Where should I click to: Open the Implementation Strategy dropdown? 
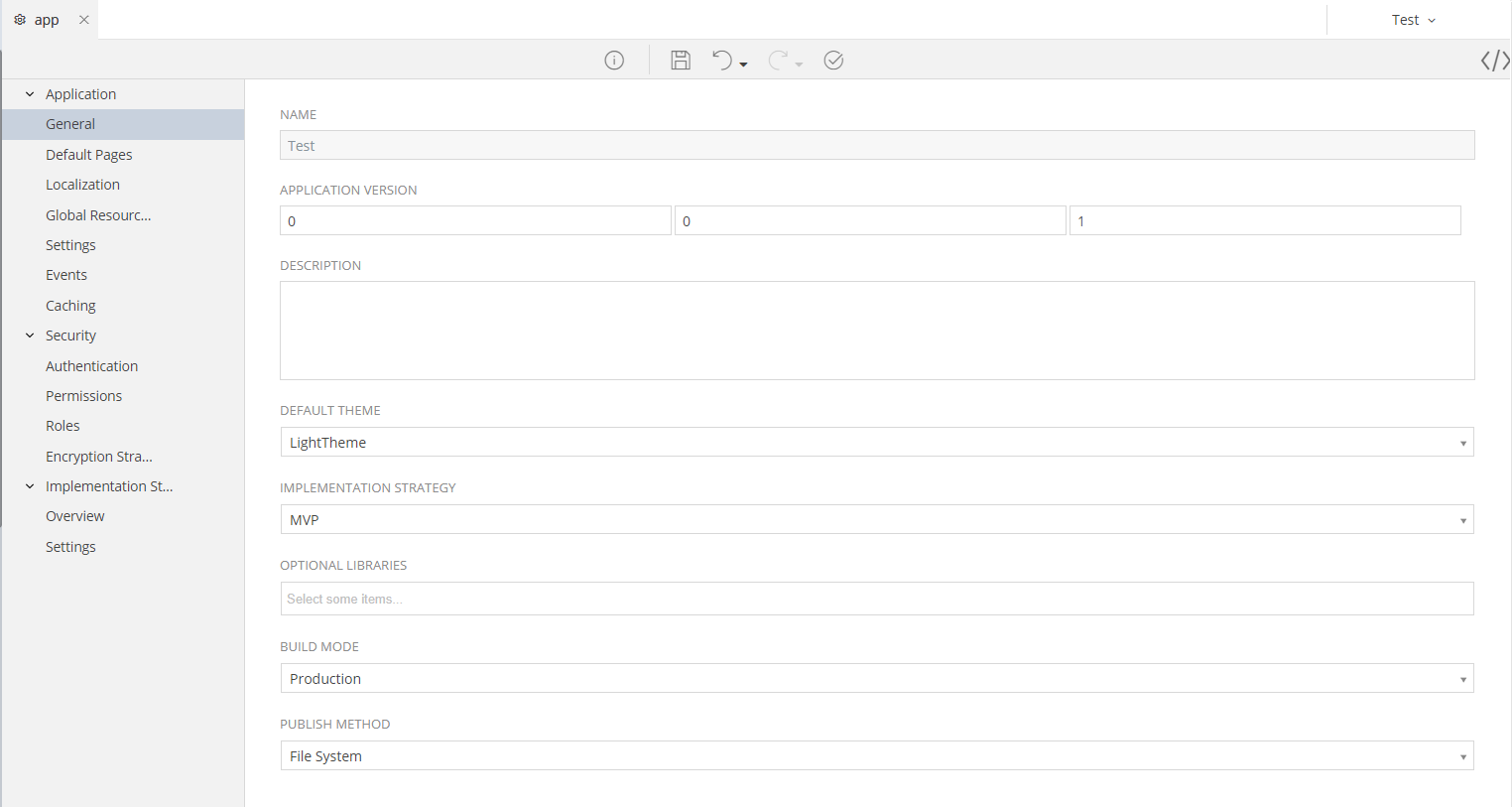coord(876,519)
